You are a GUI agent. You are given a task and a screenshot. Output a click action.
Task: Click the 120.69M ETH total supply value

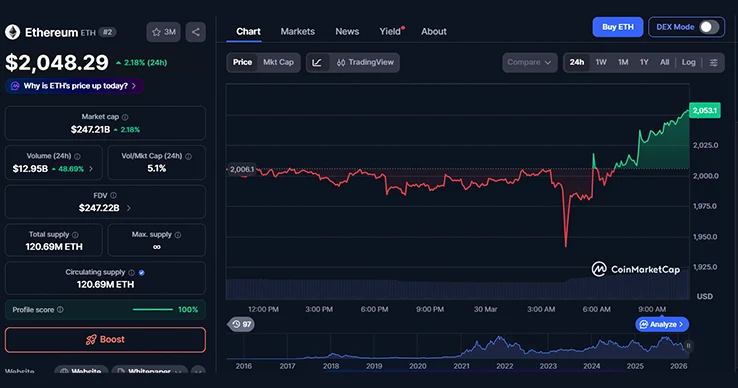pos(54,247)
